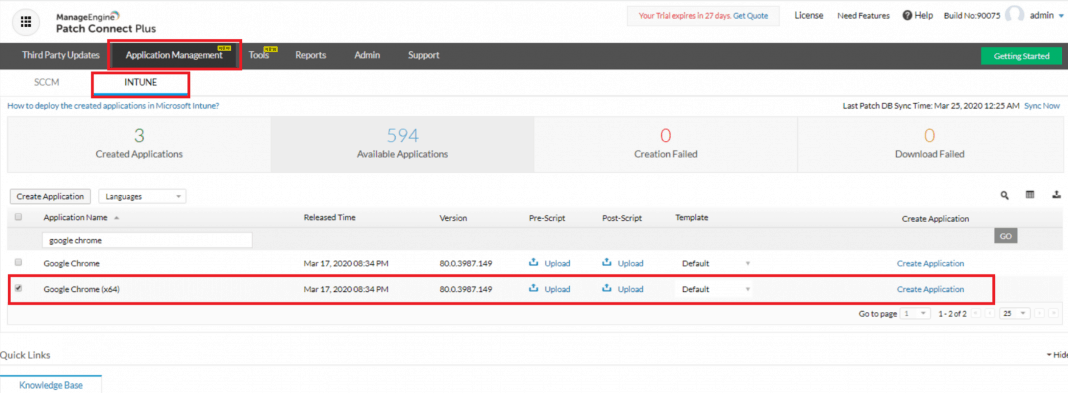This screenshot has height=393, width=1068.
Task: Check the Google Chrome row checkbox
Action: coord(18,262)
